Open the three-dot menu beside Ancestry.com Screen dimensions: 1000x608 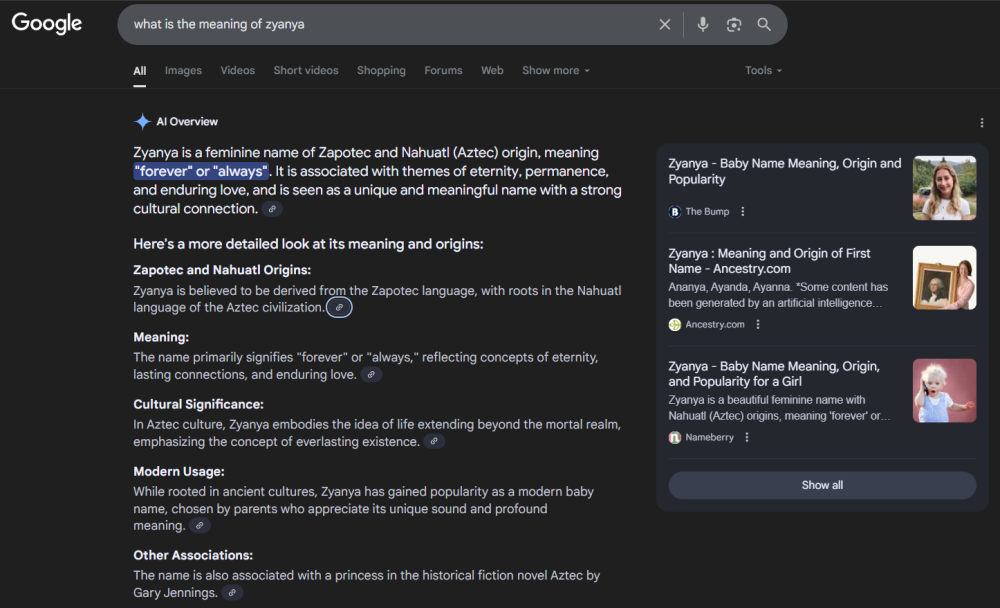point(757,324)
